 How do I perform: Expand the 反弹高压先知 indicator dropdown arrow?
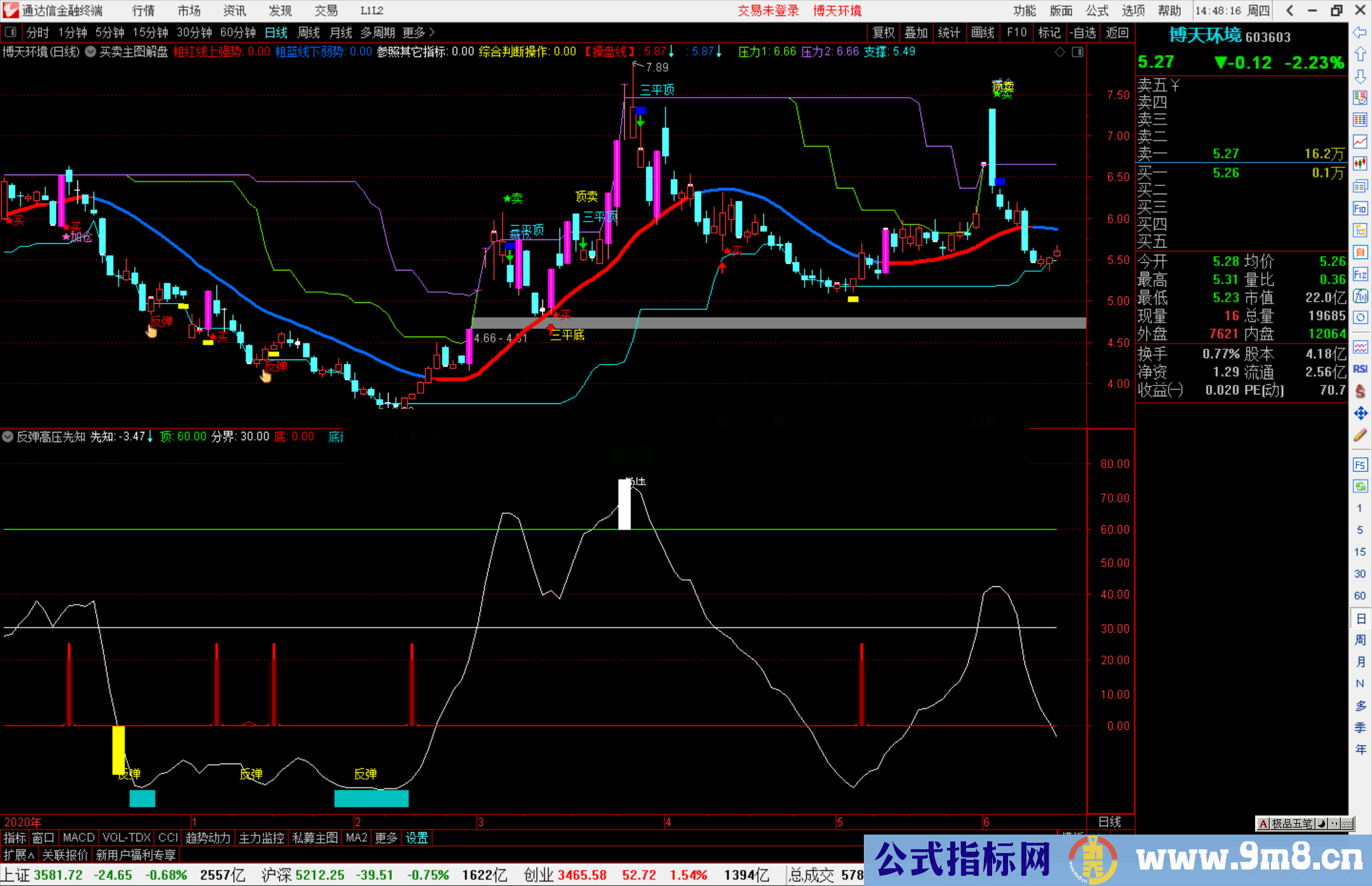(x=8, y=436)
